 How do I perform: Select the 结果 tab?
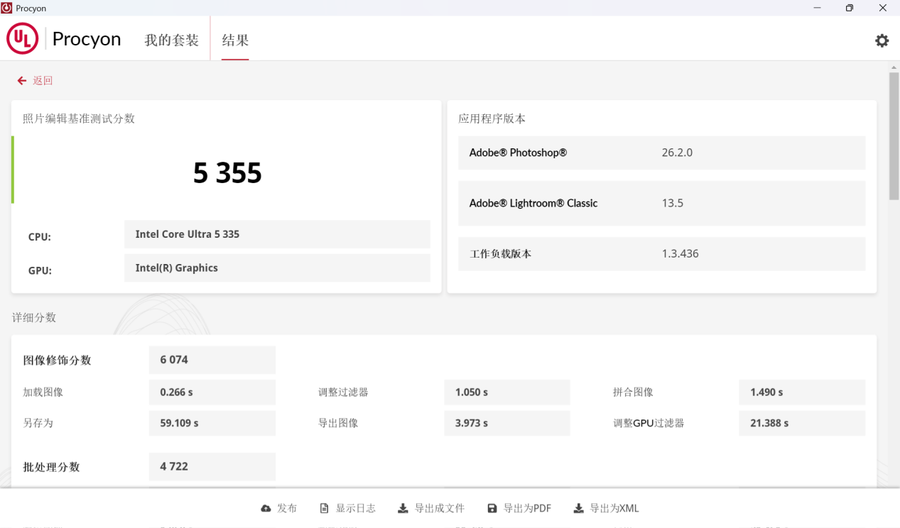point(235,40)
